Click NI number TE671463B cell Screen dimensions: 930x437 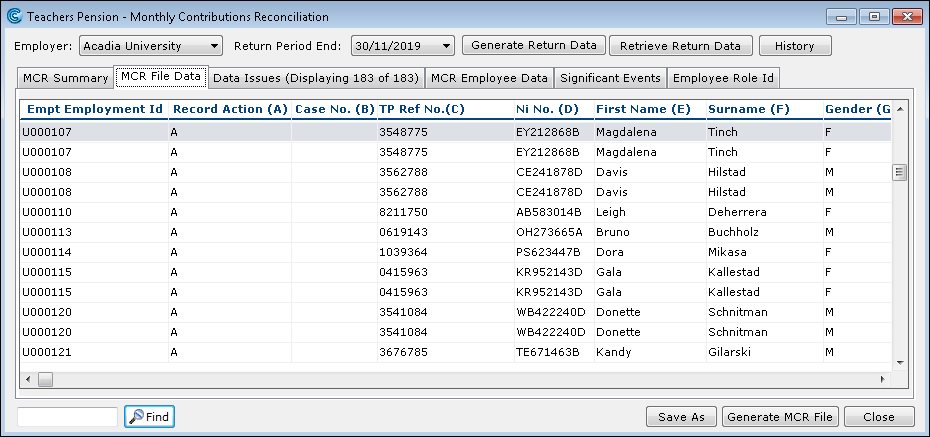coord(555,352)
